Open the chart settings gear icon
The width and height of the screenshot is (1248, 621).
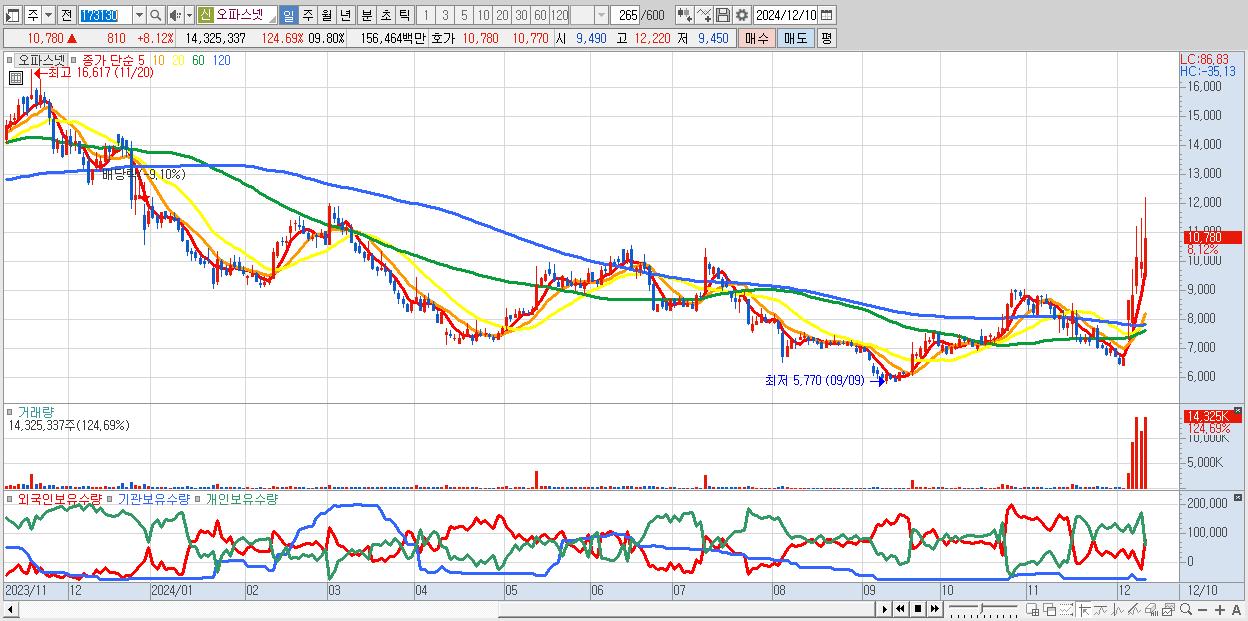(x=741, y=15)
